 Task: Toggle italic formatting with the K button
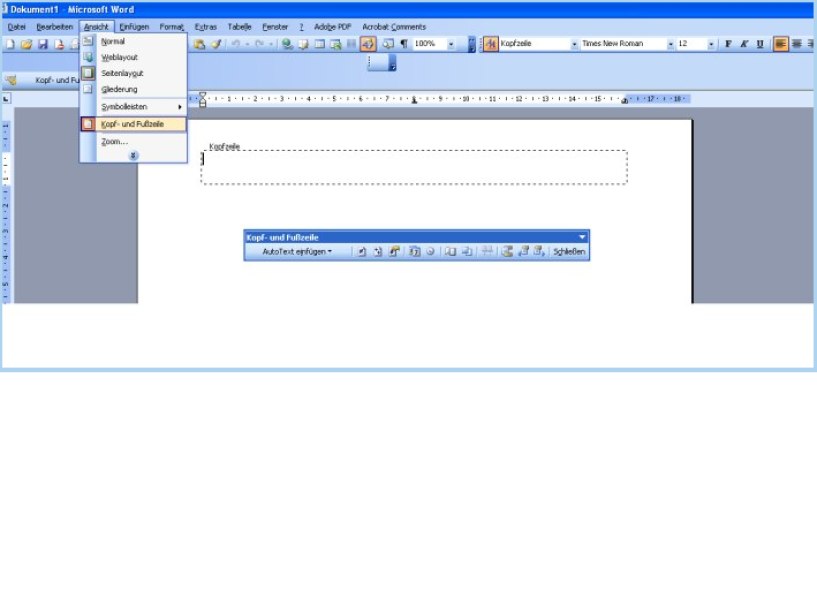click(744, 44)
